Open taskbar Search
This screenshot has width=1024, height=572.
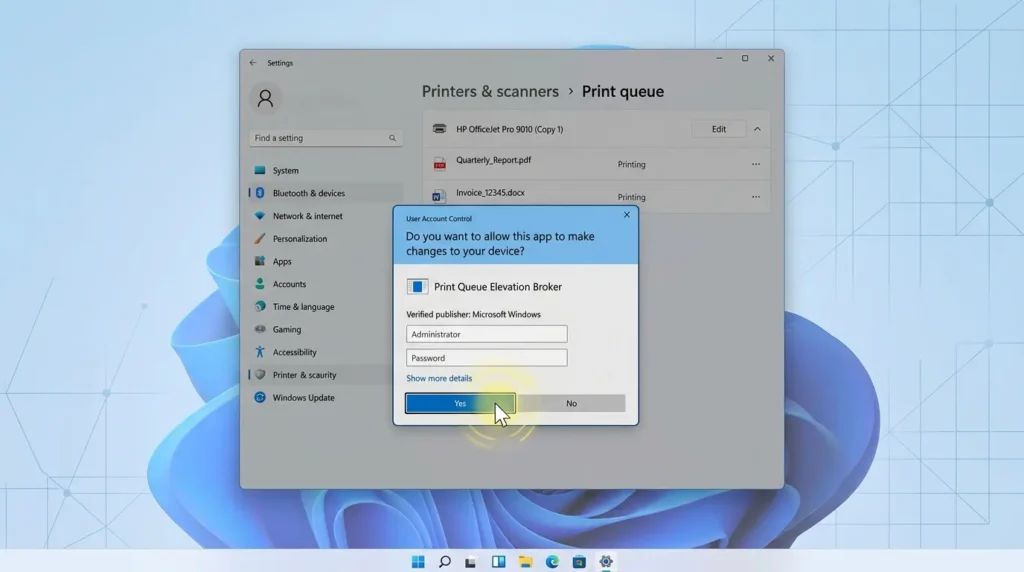pos(445,562)
